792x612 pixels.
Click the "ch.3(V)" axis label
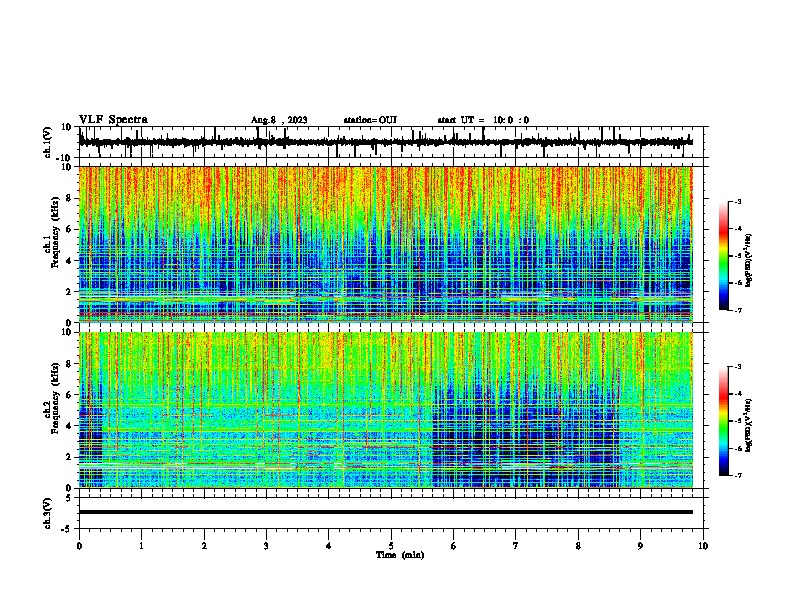(47, 514)
